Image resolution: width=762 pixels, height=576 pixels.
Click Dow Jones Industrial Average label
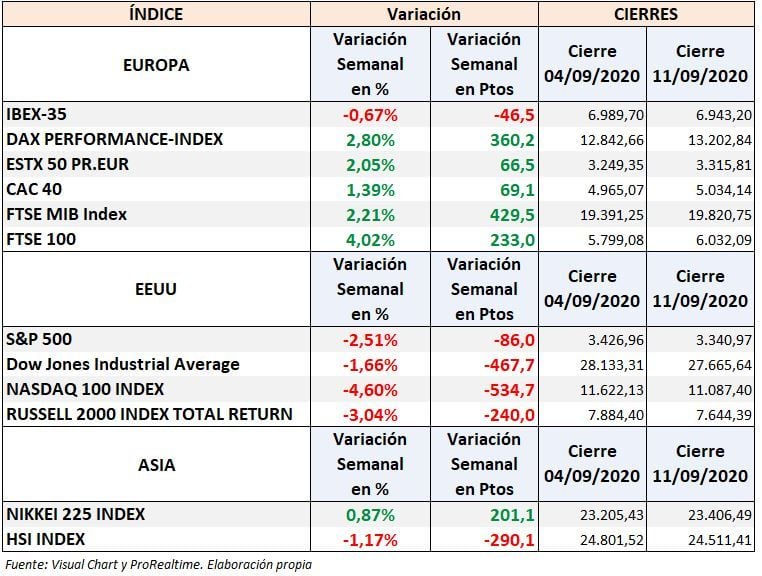123,364
